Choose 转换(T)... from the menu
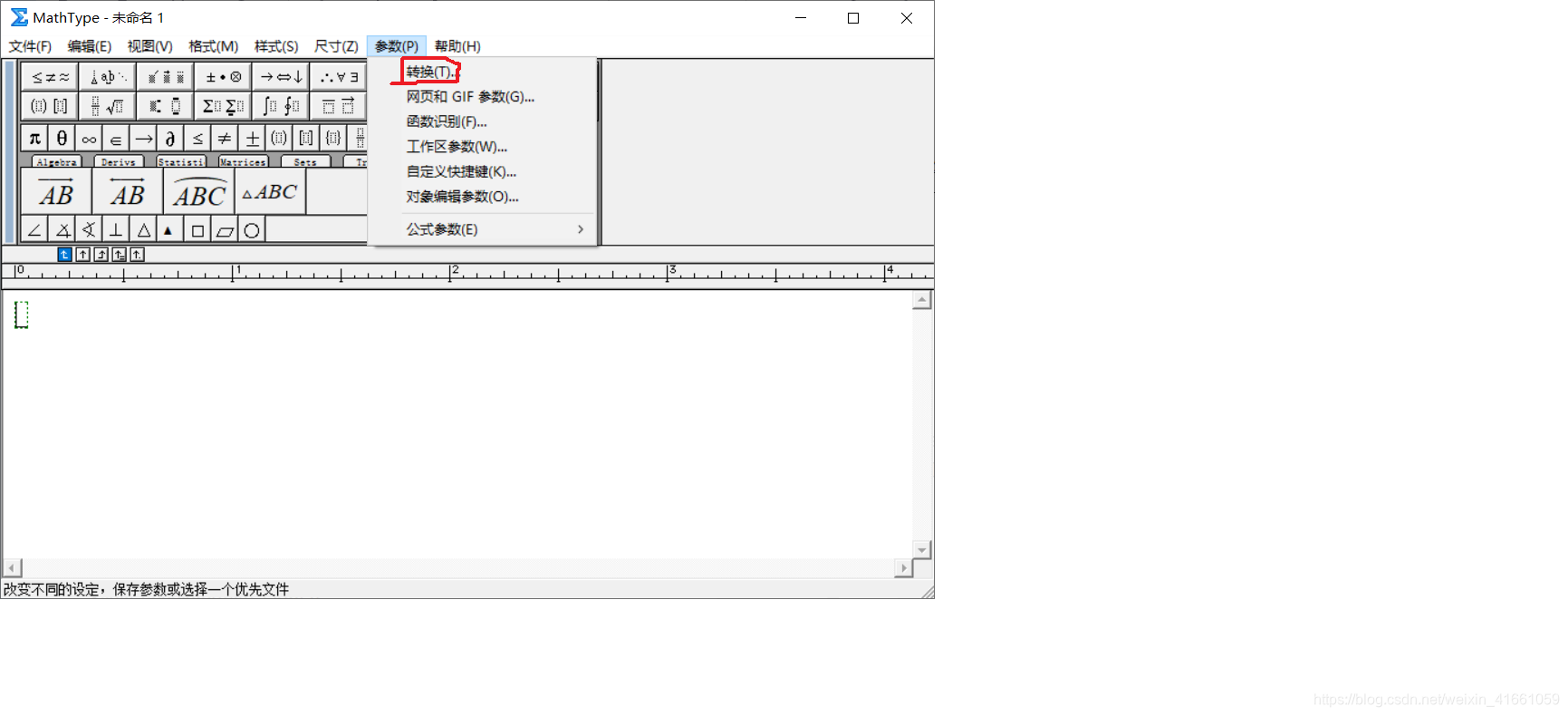This screenshot has height=716, width=1568. pos(482,72)
